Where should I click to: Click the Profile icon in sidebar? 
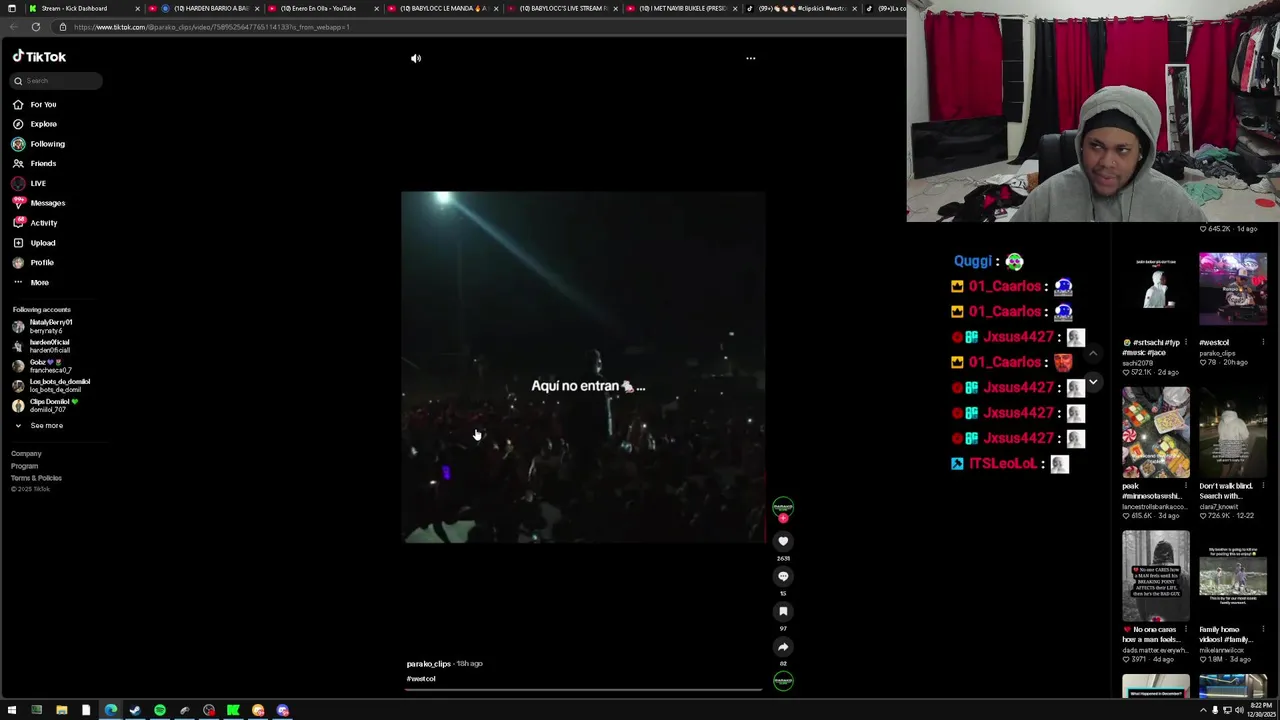[x=18, y=262]
